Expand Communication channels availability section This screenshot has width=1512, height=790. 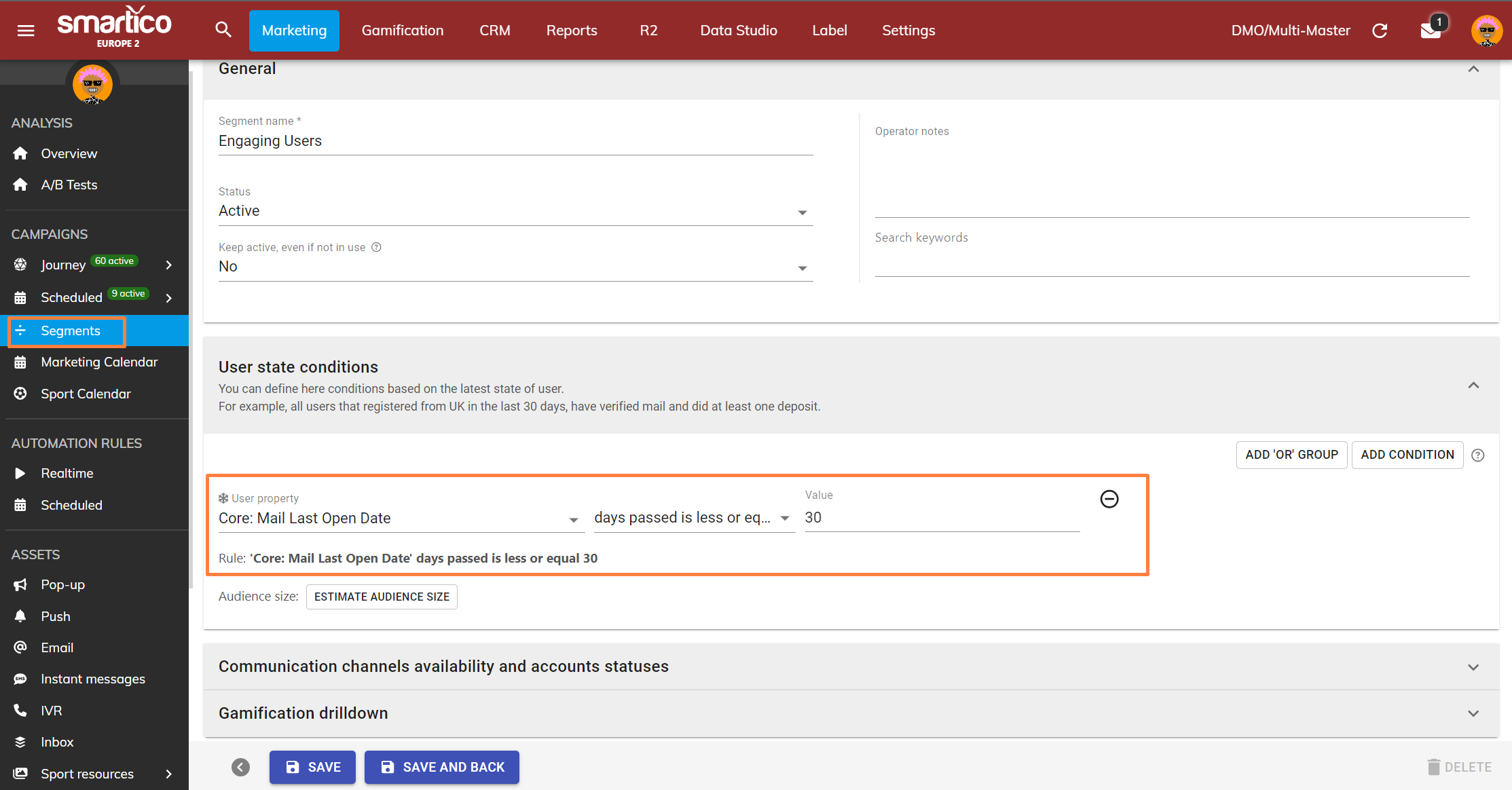point(1473,667)
